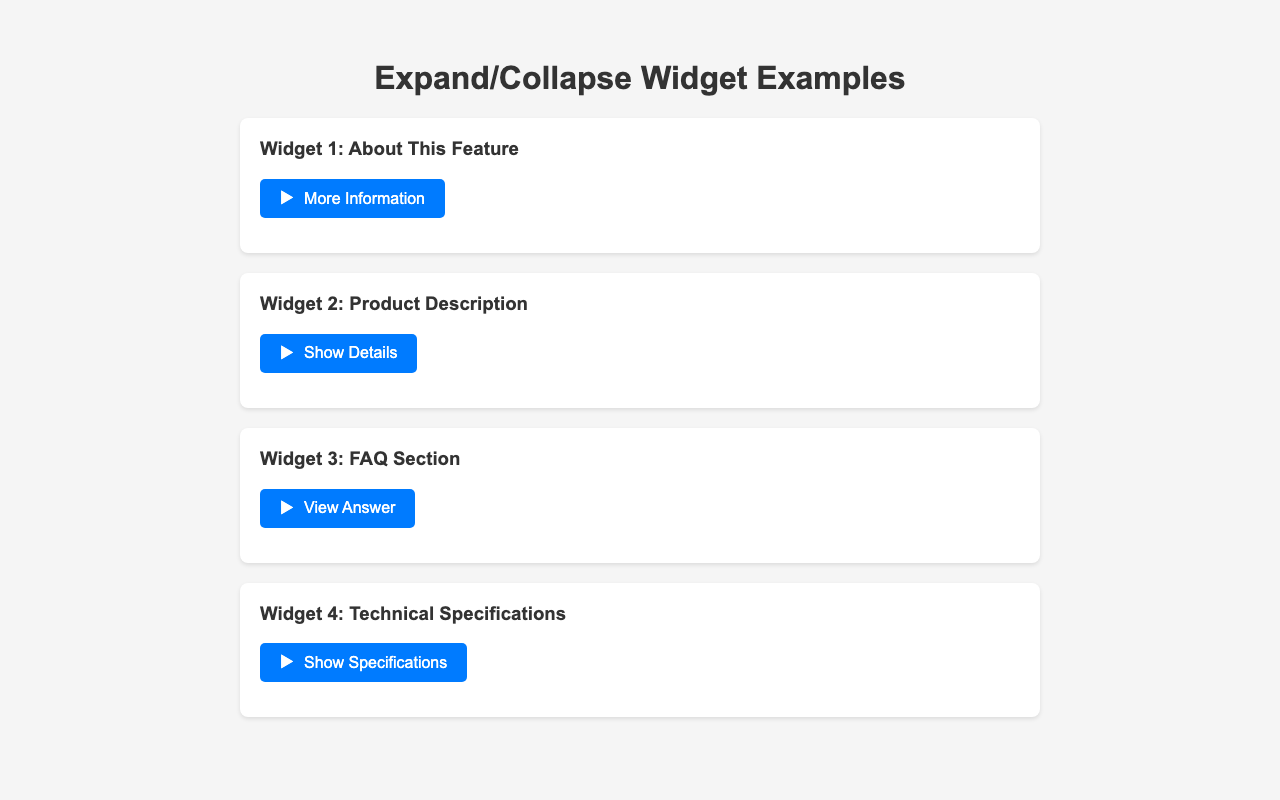Click the Widget 2: Product Description heading

tap(394, 304)
